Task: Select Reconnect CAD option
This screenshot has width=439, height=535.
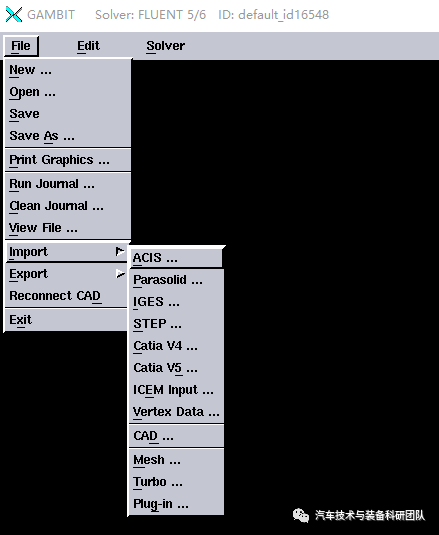Action: pyautogui.click(x=66, y=295)
